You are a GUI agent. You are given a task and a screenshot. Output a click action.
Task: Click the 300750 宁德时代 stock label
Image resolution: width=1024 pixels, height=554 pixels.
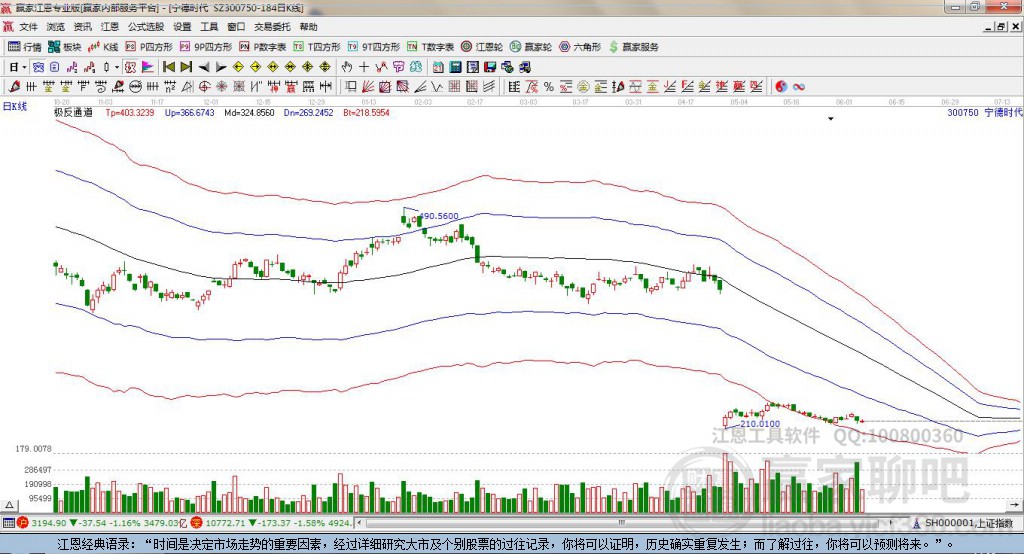985,112
